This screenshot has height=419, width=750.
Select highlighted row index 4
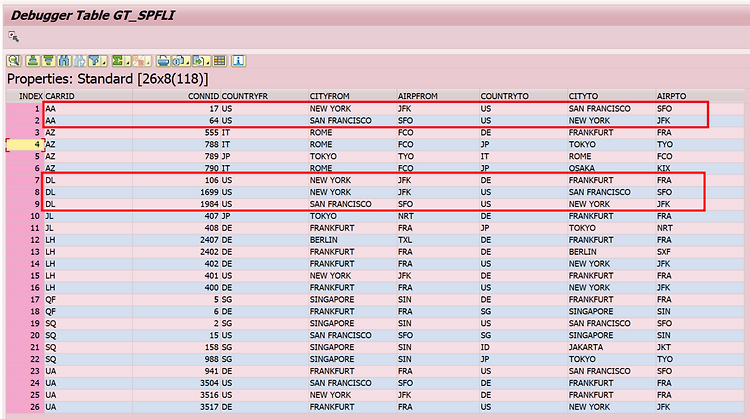pos(25,144)
